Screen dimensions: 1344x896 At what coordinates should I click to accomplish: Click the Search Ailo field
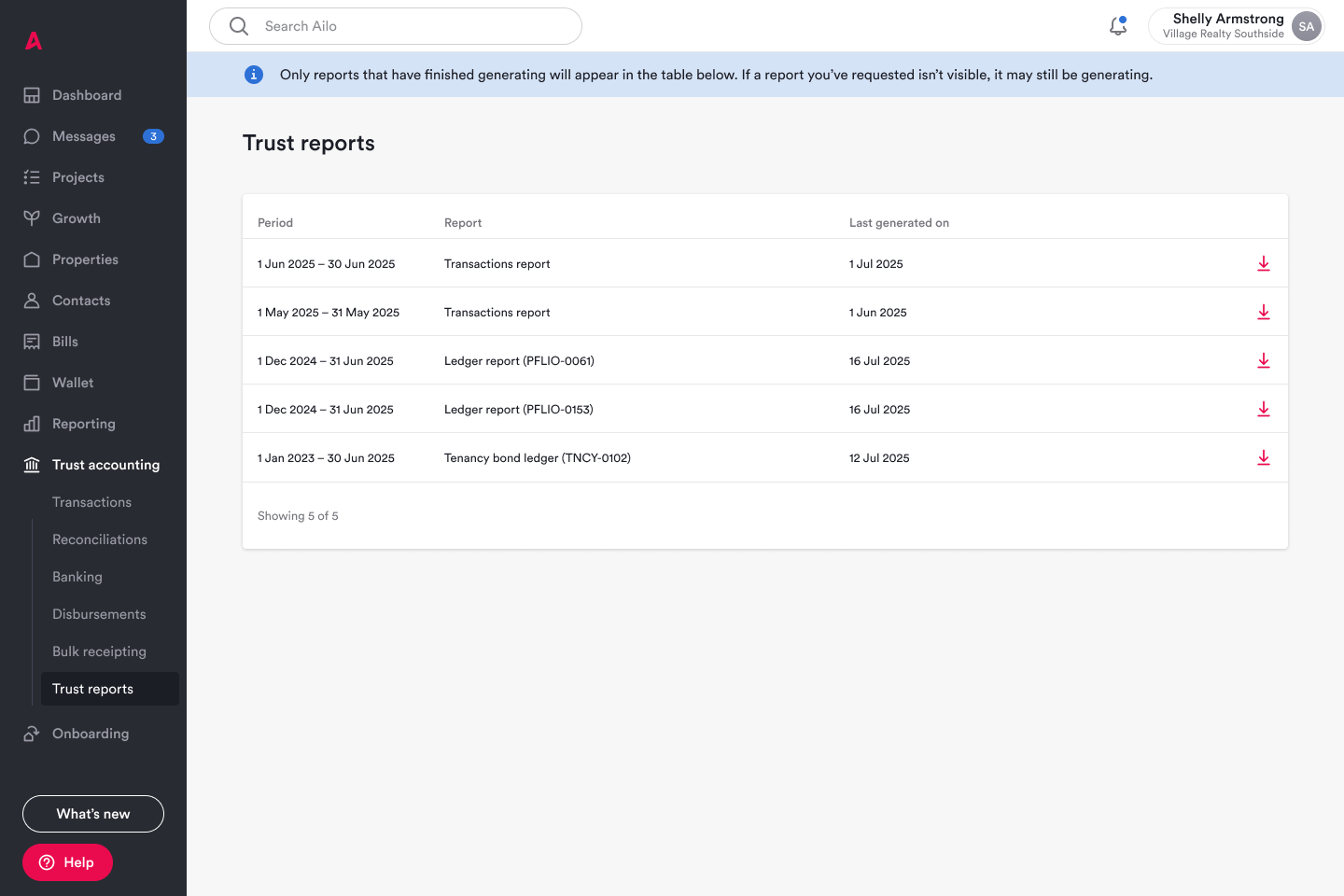tap(396, 26)
